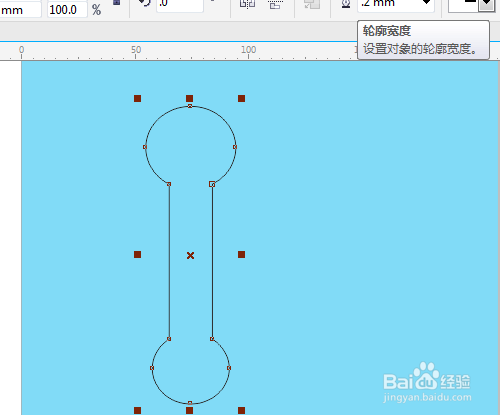Select the right node of the lower circle
This screenshot has height=415, width=500.
point(229,368)
